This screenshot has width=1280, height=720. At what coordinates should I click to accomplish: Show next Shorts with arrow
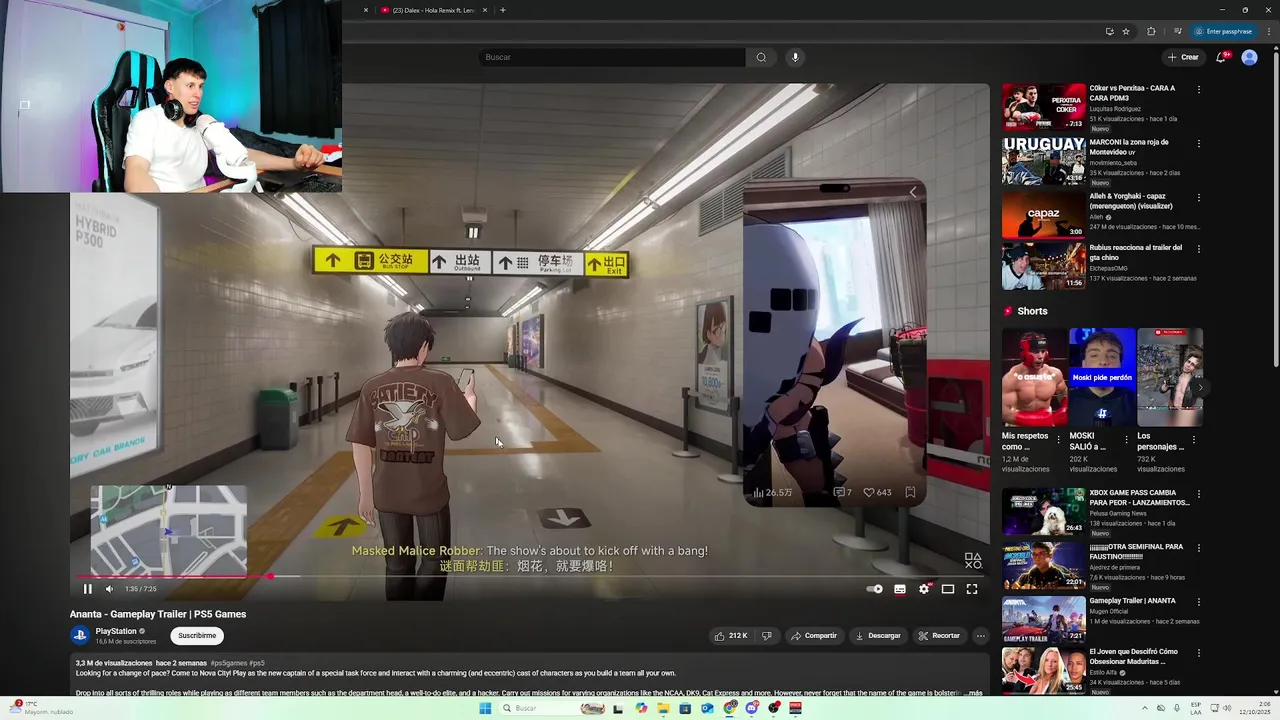pos(1200,387)
